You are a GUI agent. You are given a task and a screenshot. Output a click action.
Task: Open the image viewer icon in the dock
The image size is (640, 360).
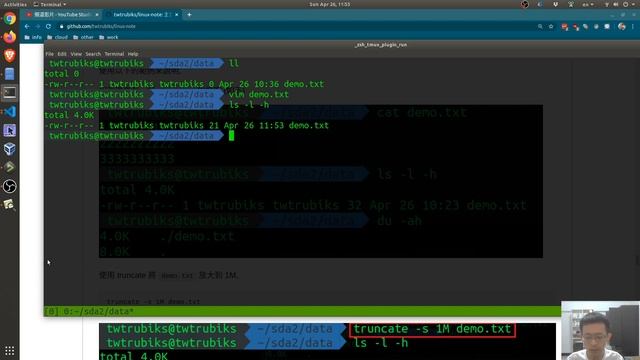coord(9,204)
